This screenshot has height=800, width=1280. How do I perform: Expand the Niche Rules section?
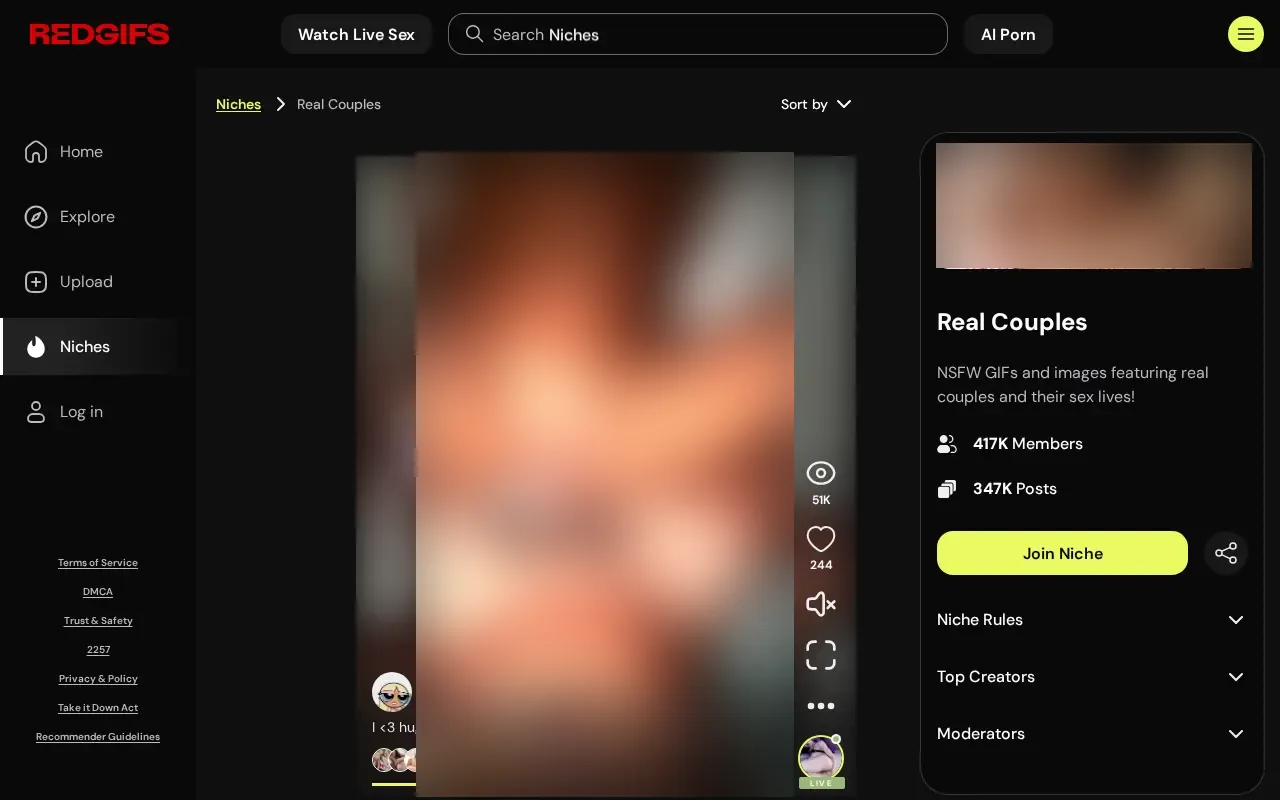1092,620
